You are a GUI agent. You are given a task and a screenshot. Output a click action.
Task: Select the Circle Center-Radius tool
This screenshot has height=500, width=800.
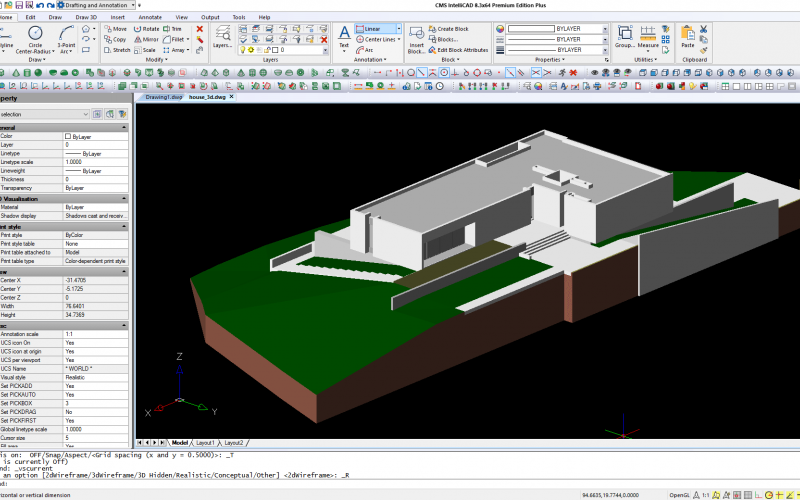pyautogui.click(x=35, y=40)
